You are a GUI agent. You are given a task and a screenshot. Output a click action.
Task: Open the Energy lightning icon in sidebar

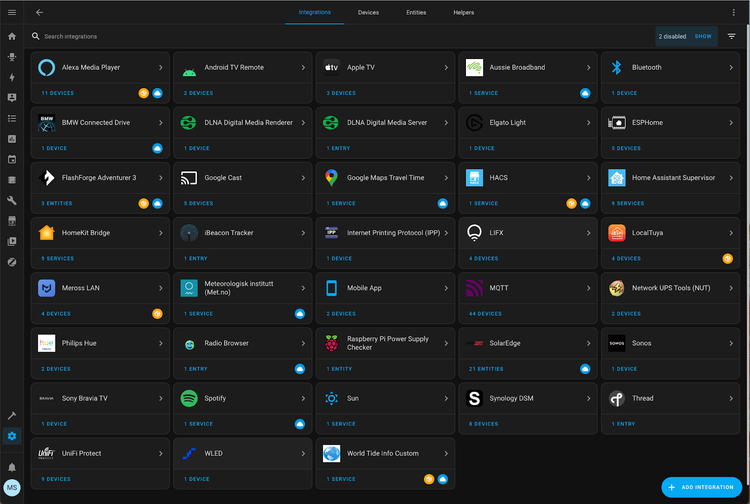[x=12, y=77]
